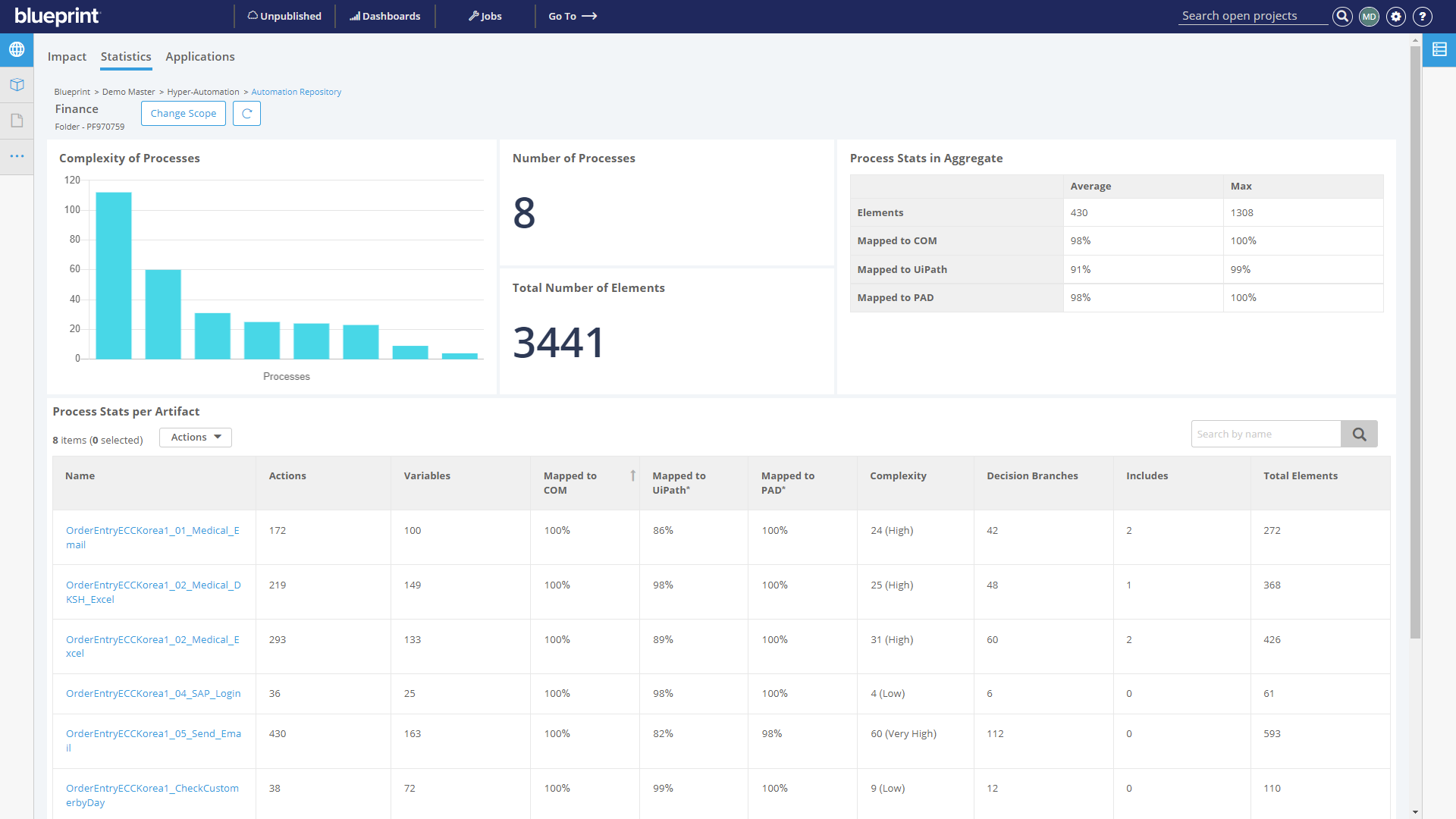Click the artifact search magnifier button
Screen dimensions: 1456x819
[x=1359, y=435]
